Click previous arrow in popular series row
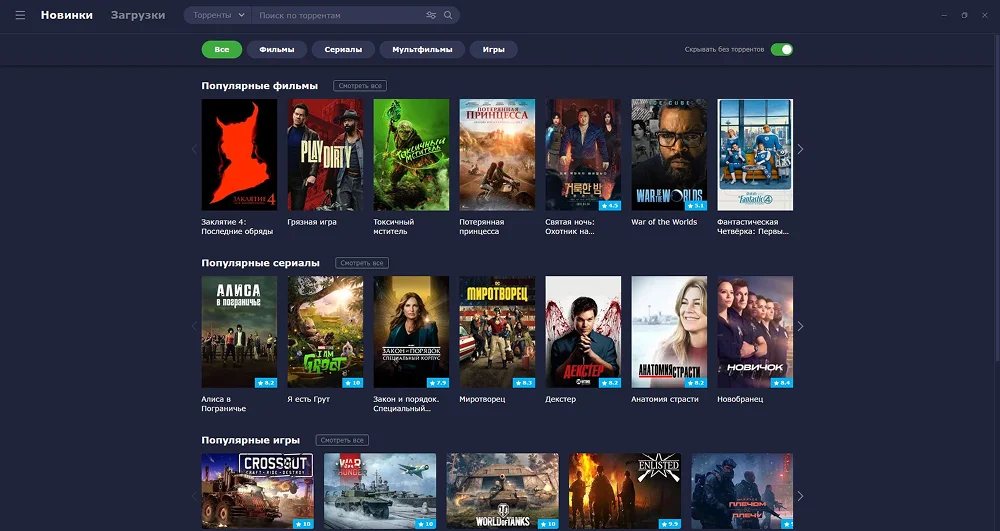The width and height of the screenshot is (1000, 531). [x=194, y=326]
